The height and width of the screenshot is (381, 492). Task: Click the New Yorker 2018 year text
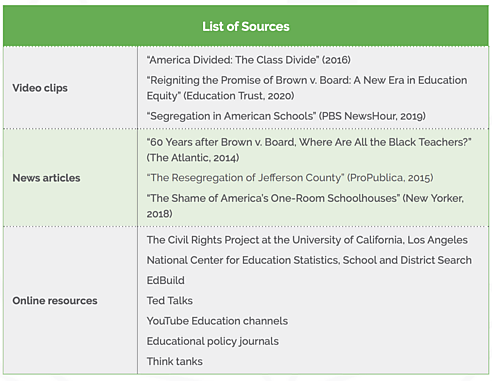coord(159,214)
